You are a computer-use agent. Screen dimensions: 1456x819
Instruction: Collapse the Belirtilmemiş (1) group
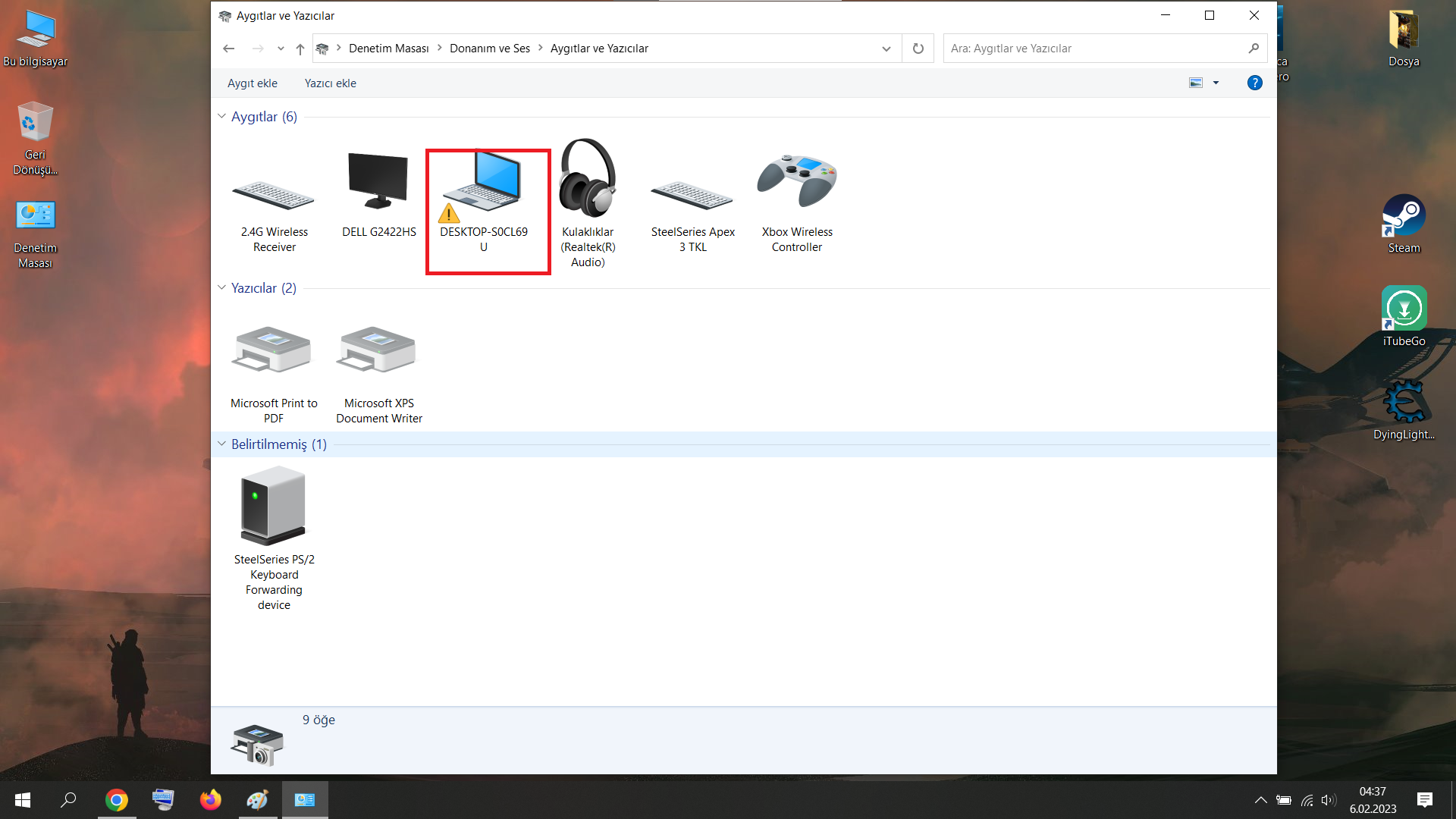pos(221,444)
